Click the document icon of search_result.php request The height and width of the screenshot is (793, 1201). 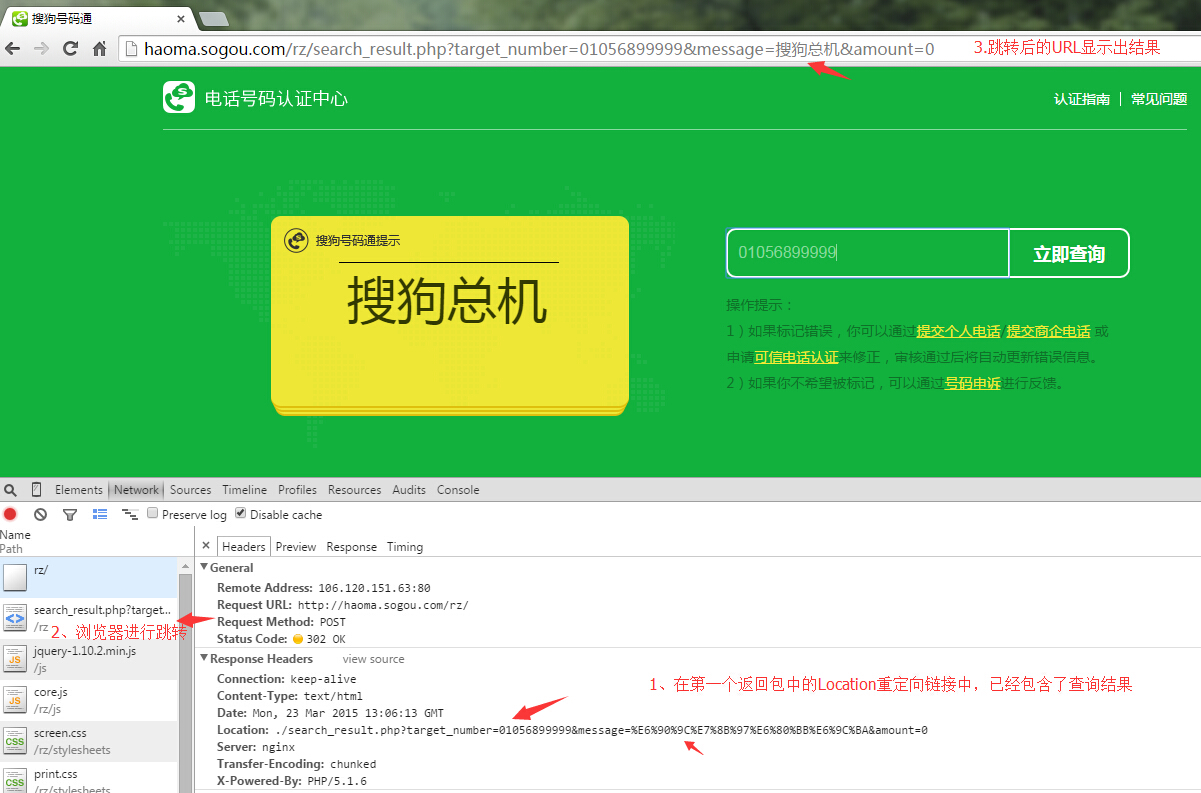point(14,617)
